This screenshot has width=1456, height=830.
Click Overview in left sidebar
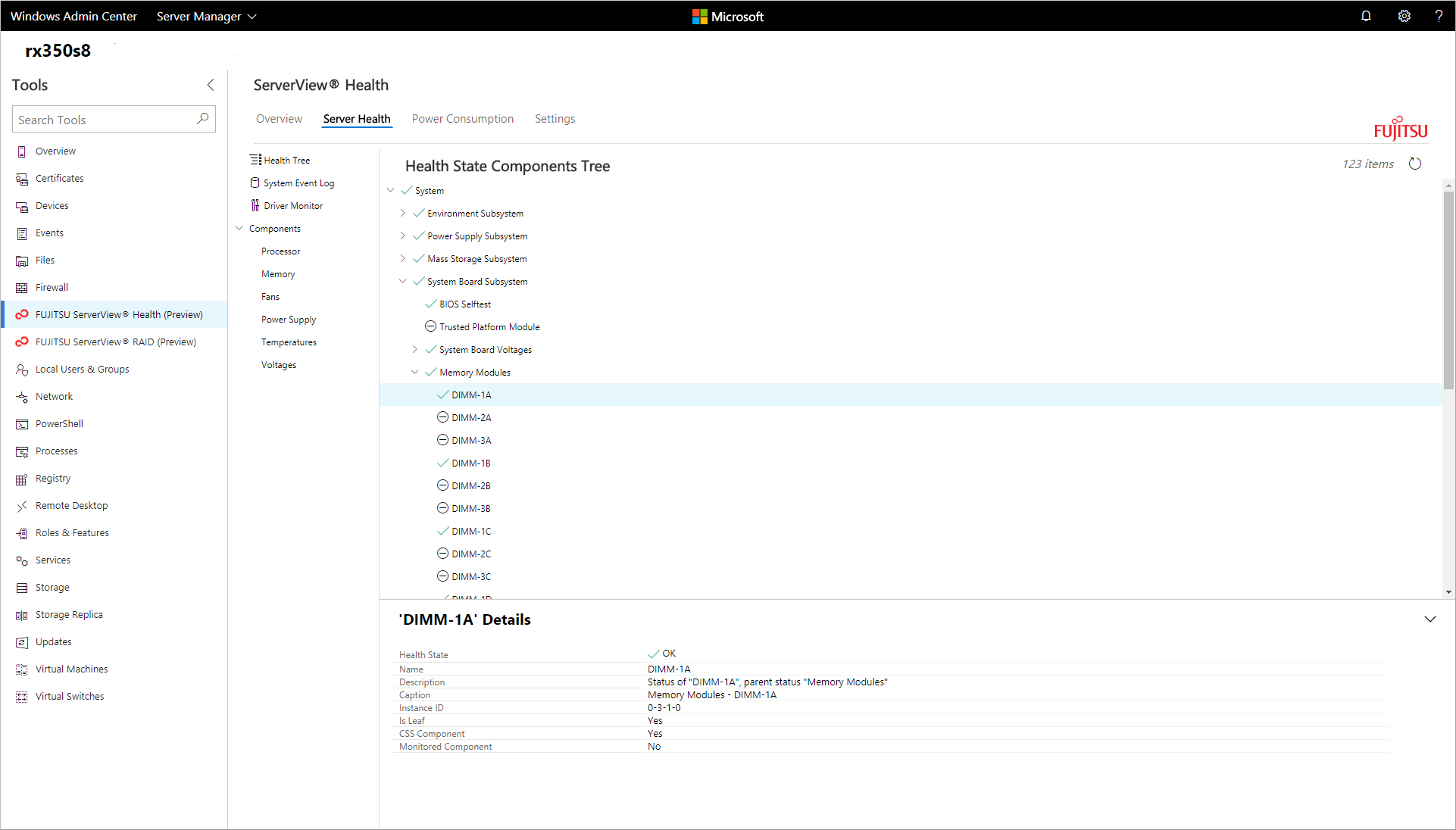55,150
